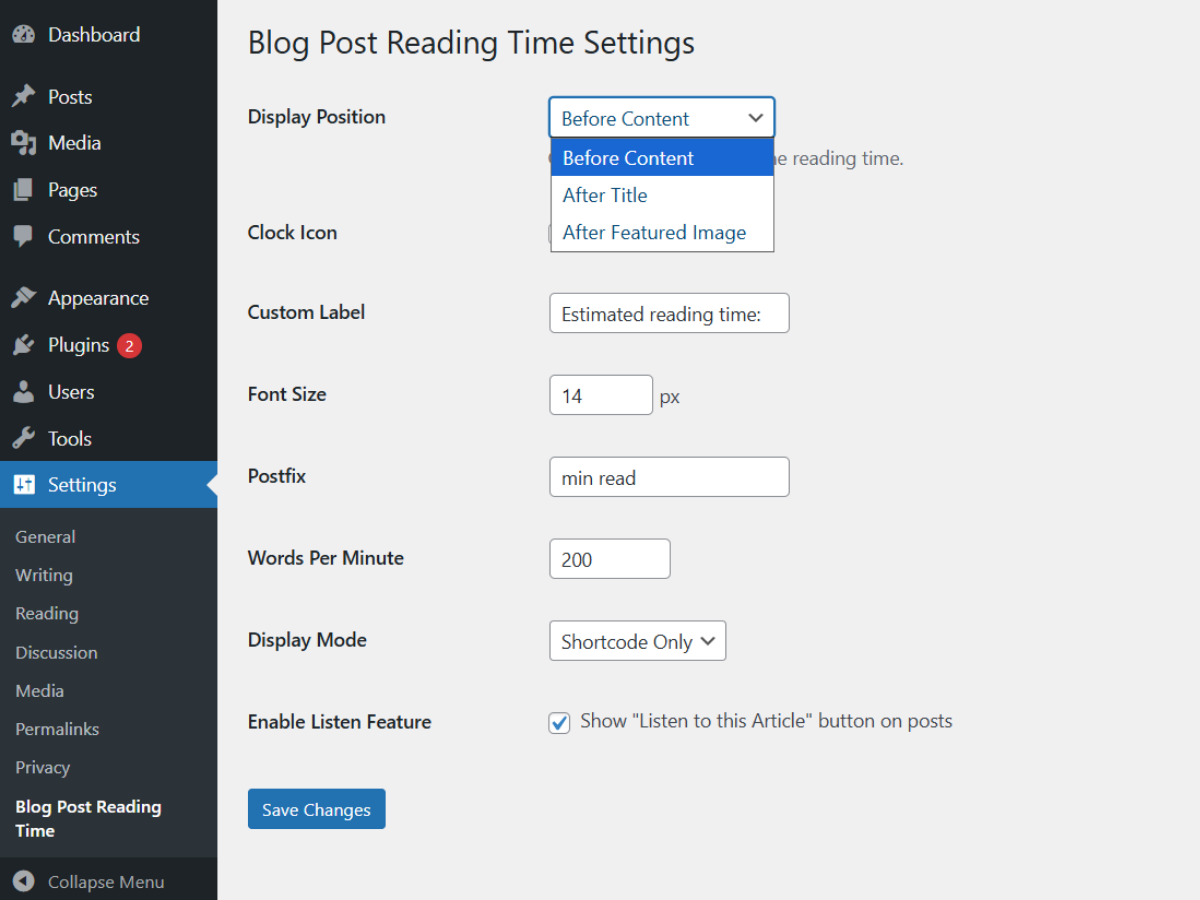
Task: Open Permalinks settings submenu
Action: [x=57, y=730]
